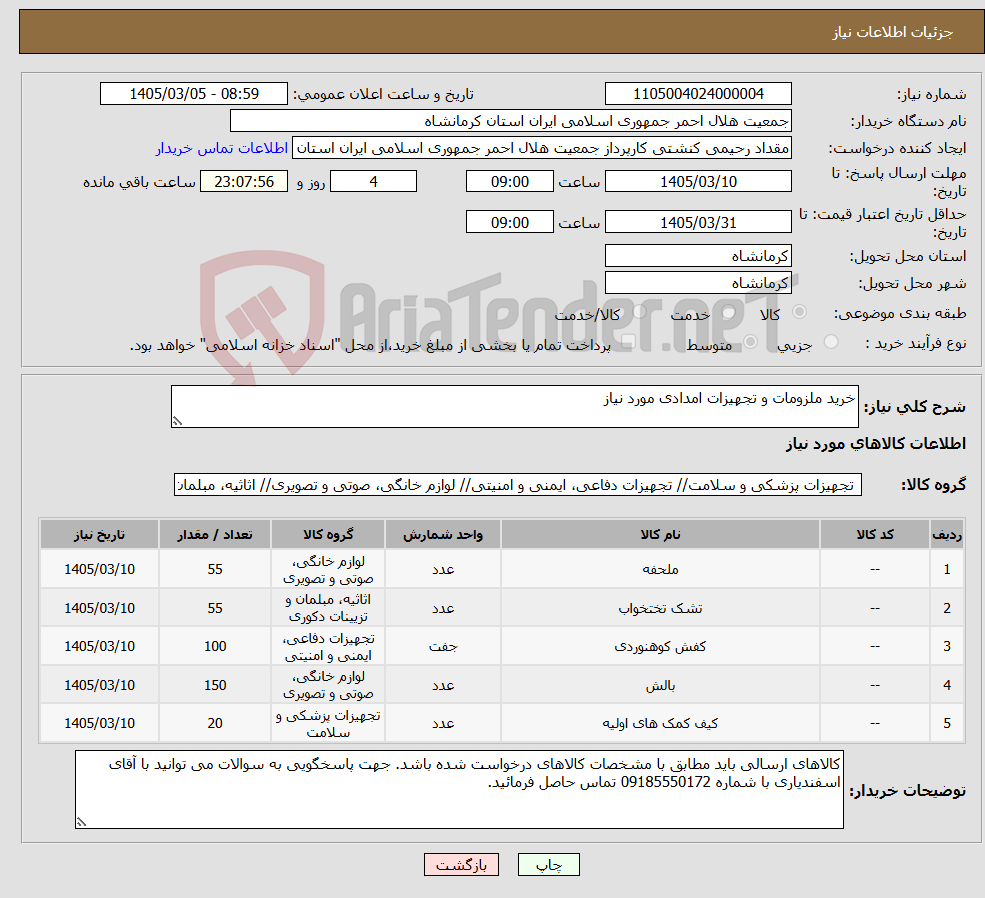Click the ردیف column header
Image resolution: width=985 pixels, height=898 pixels.
tap(947, 534)
